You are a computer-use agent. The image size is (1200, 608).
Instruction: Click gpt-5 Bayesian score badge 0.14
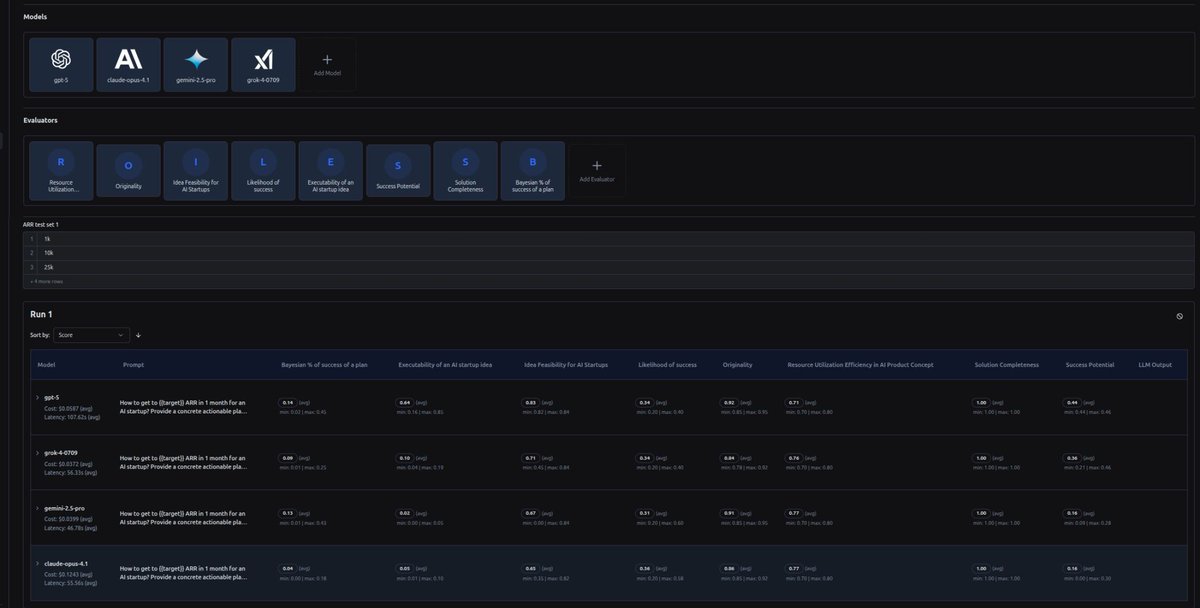tap(288, 402)
